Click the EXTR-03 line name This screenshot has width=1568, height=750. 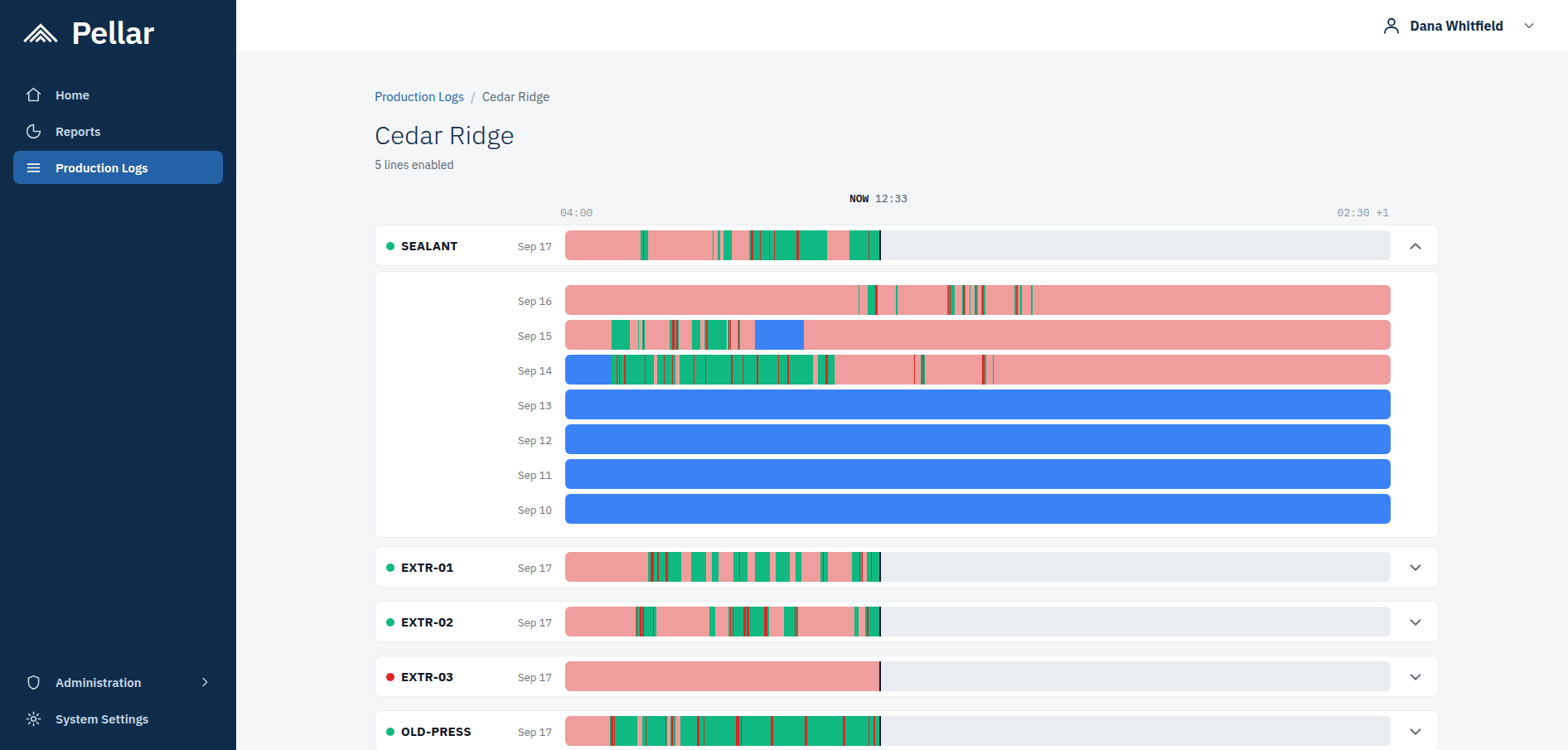click(x=427, y=677)
